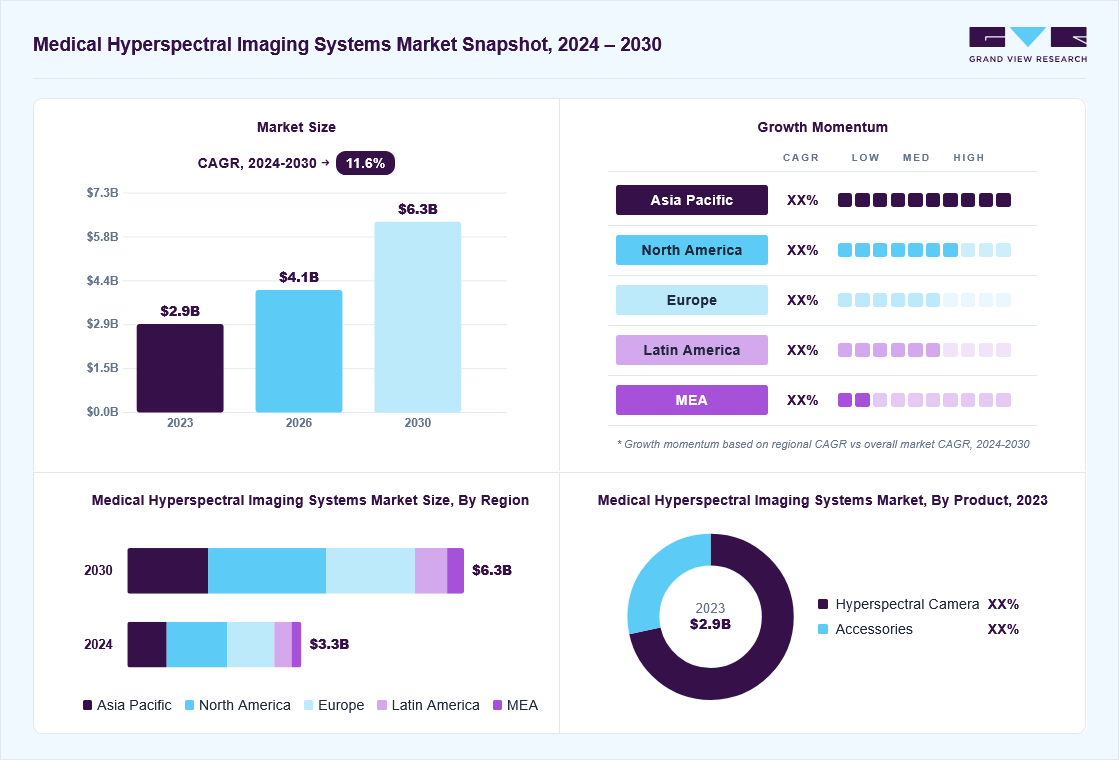
Task: Click the $7.3B y-axis label
Action: point(102,193)
